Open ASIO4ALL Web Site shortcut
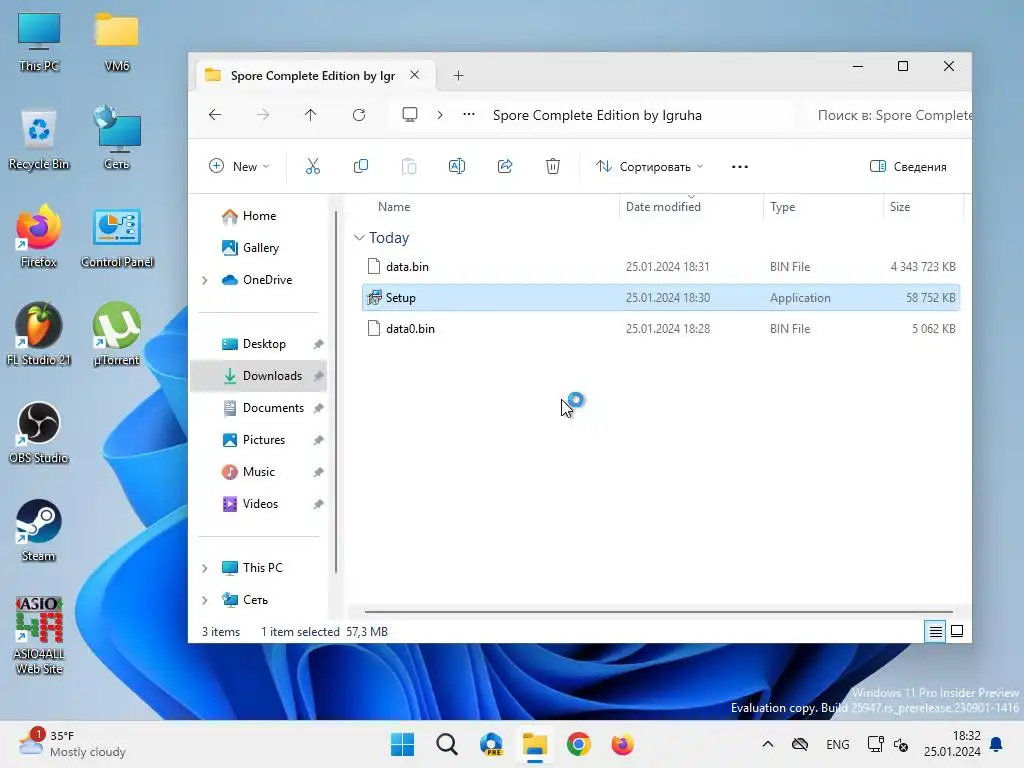The height and width of the screenshot is (768, 1024). click(39, 635)
